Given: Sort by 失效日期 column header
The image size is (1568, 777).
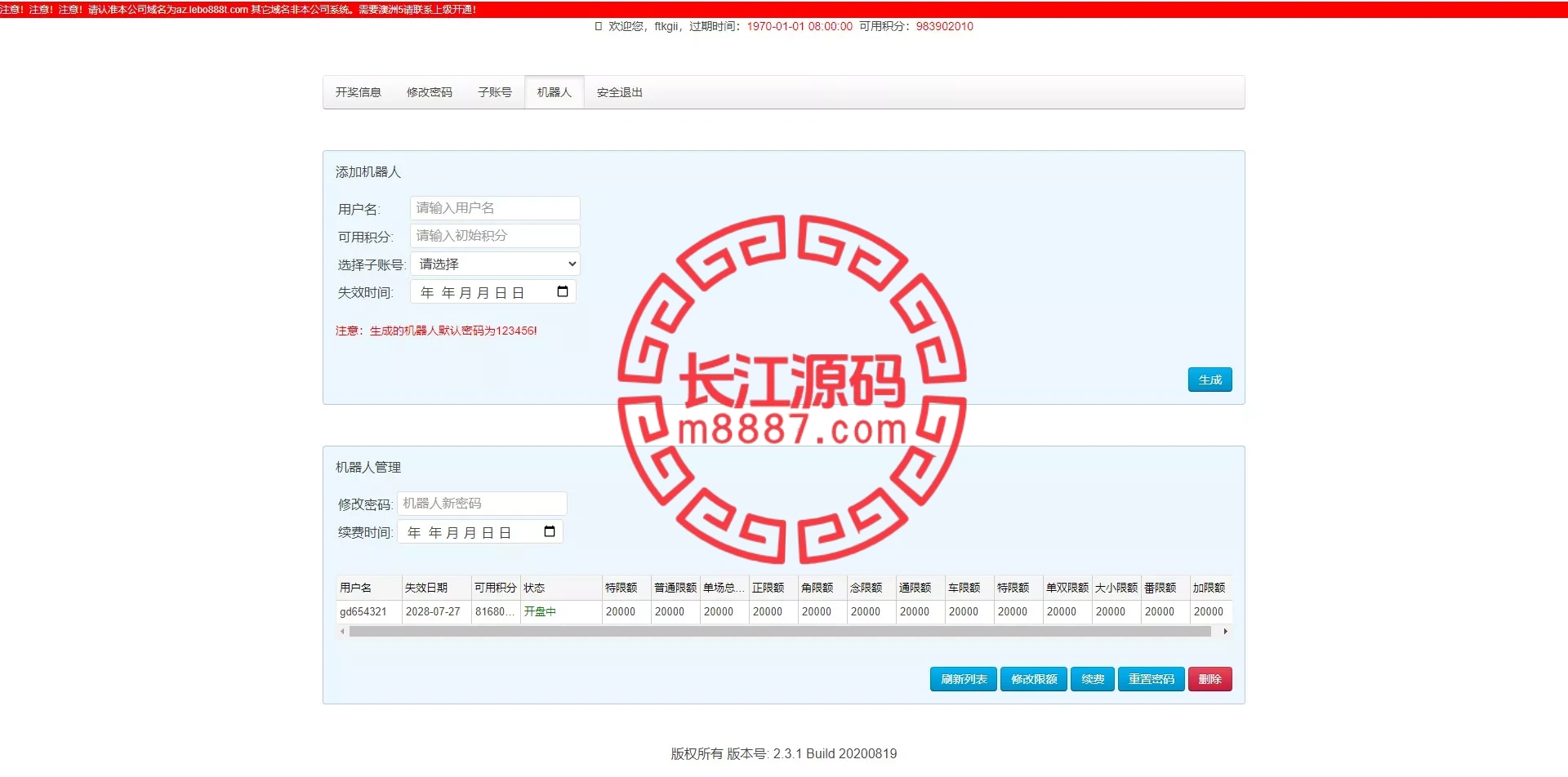Looking at the screenshot, I should [x=437, y=588].
